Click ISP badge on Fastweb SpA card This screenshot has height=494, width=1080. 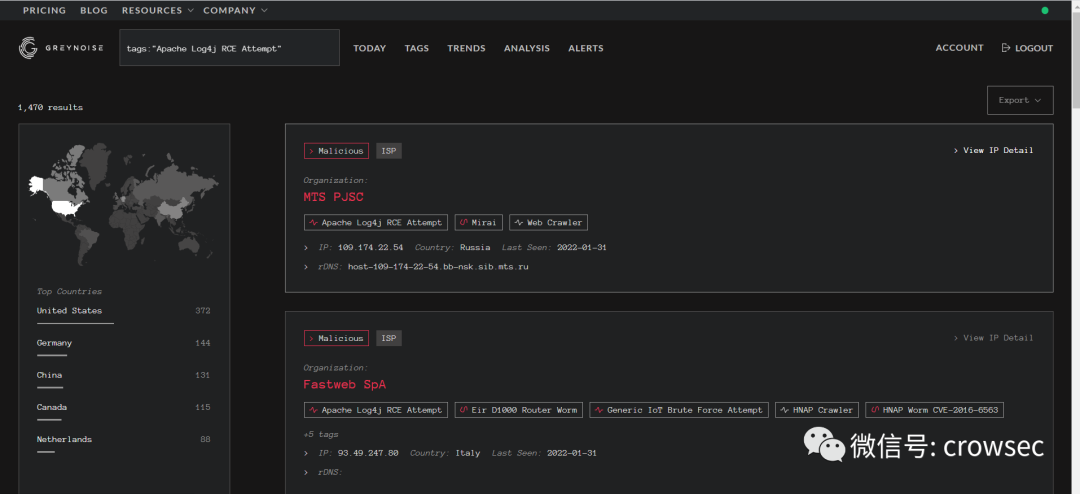[389, 338]
